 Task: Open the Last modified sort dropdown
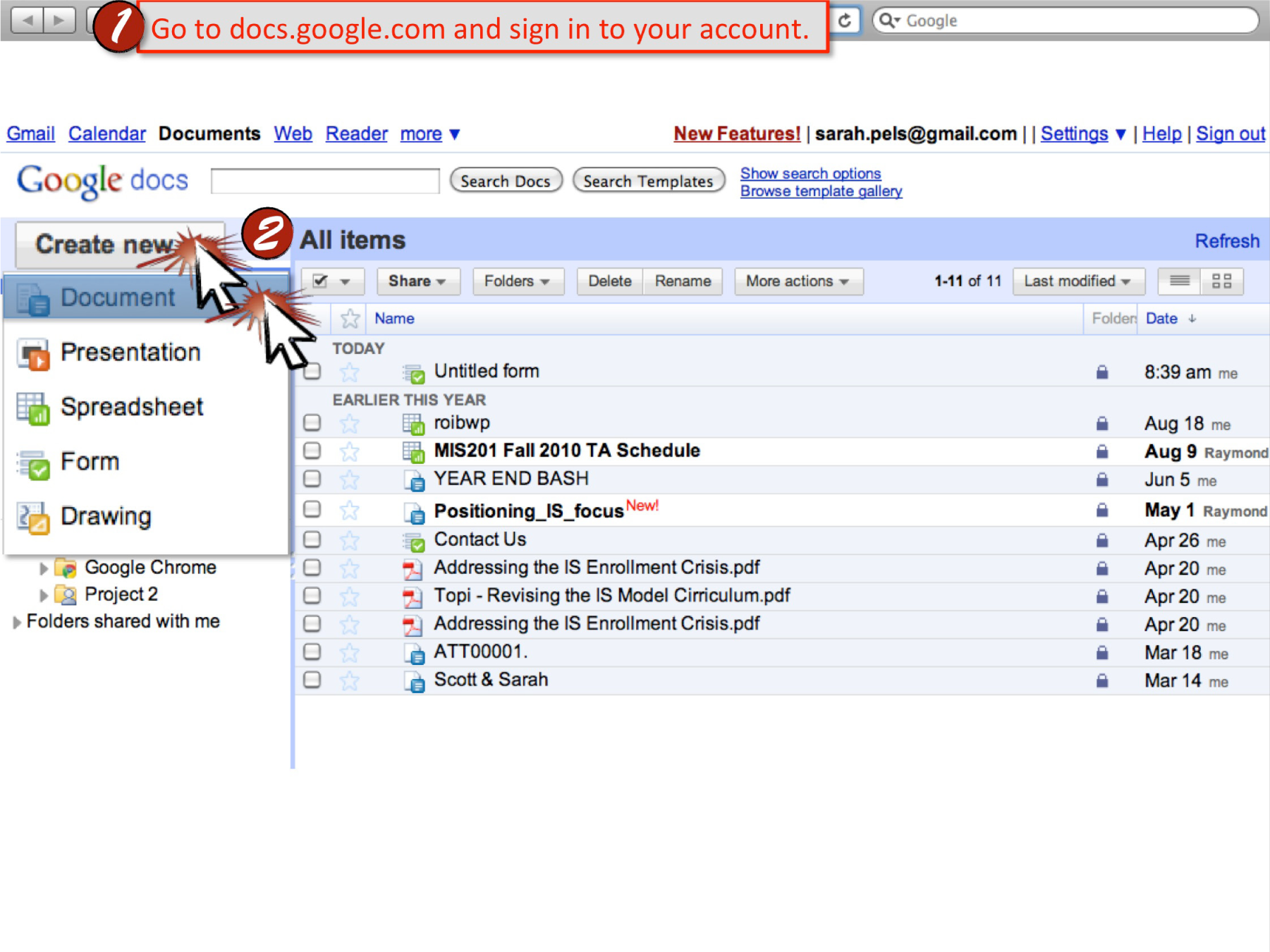coord(1078,281)
